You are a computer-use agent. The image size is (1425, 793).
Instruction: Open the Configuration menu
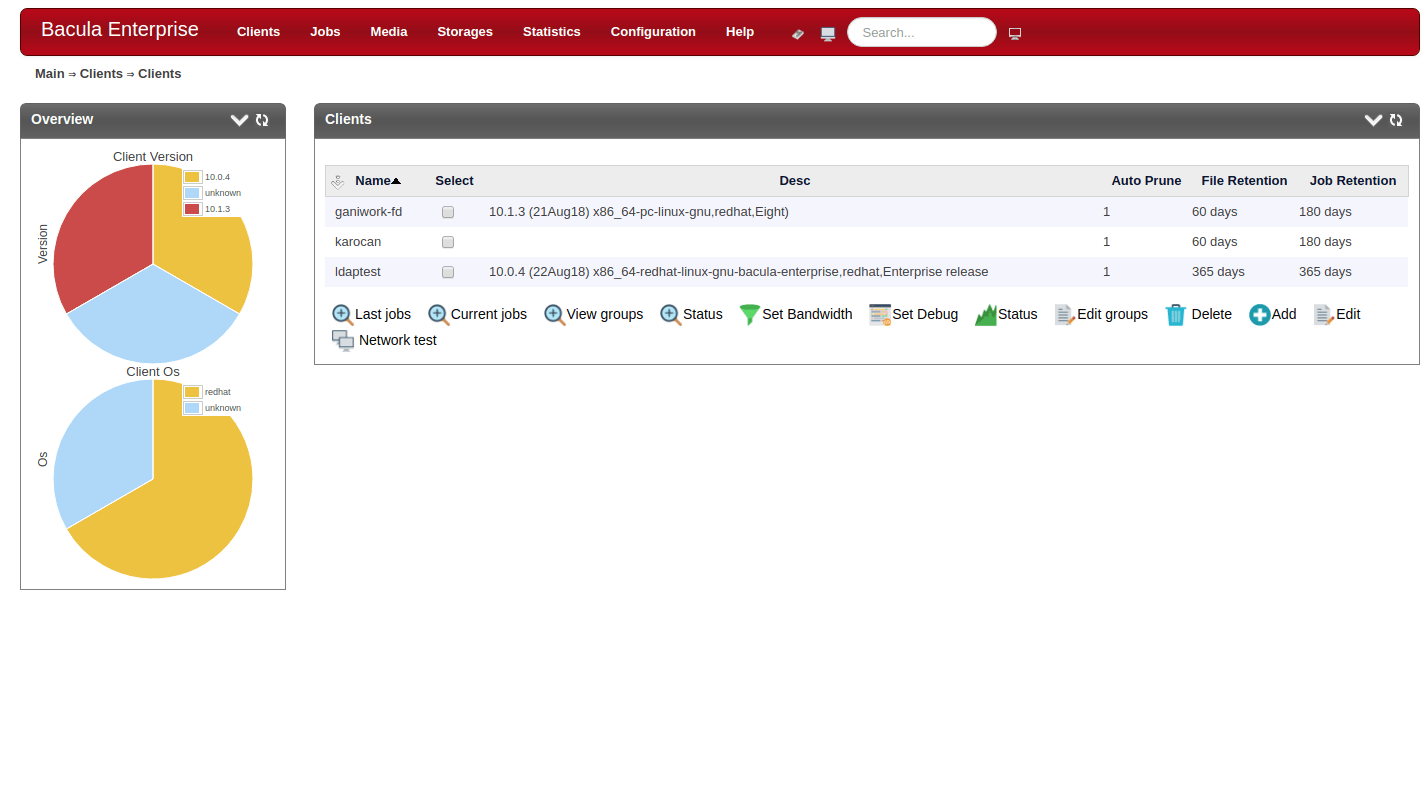[x=653, y=32]
